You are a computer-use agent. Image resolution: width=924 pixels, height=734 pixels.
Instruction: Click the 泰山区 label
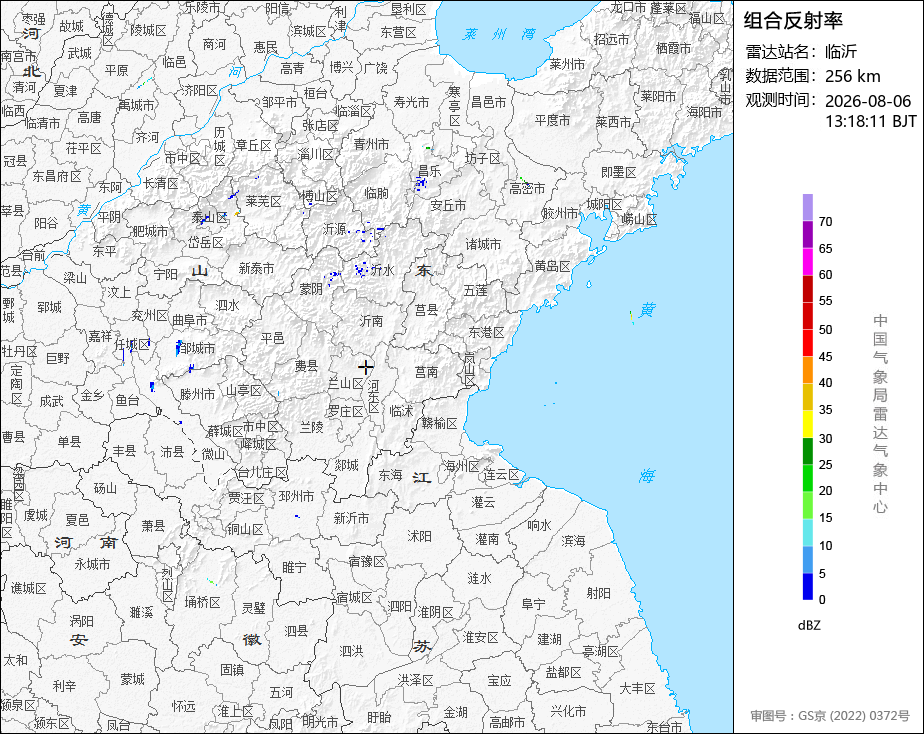click(209, 217)
